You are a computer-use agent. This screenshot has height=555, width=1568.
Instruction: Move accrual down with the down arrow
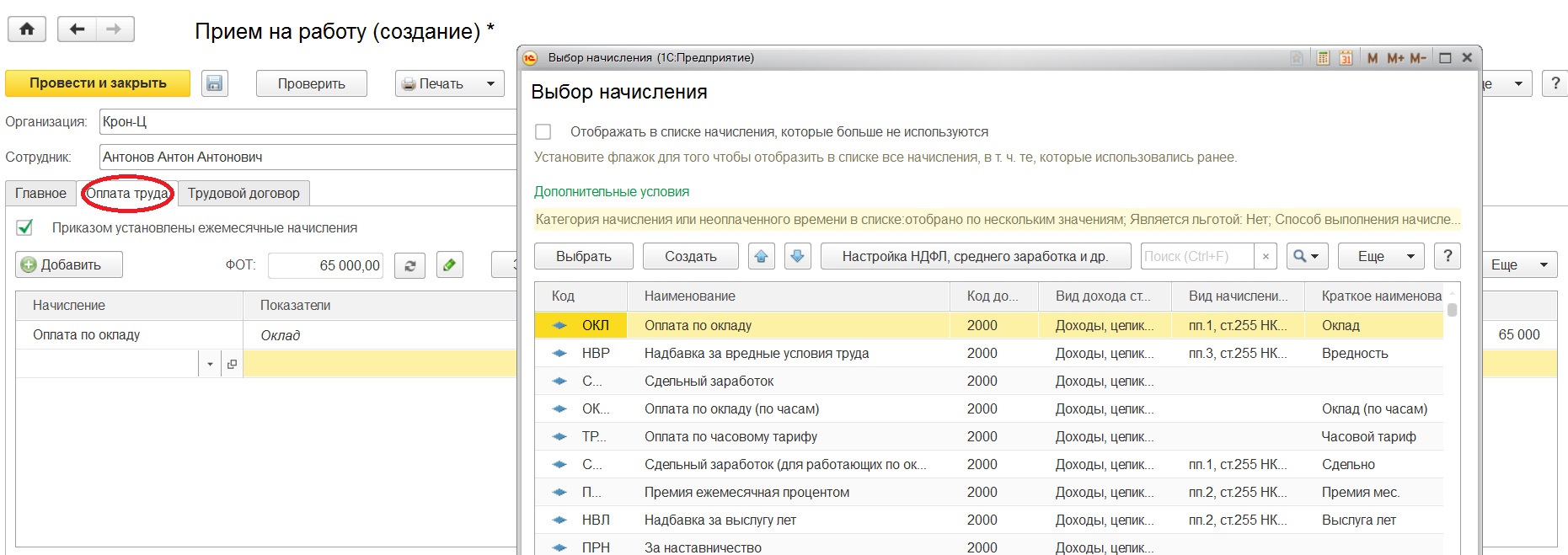pos(798,256)
